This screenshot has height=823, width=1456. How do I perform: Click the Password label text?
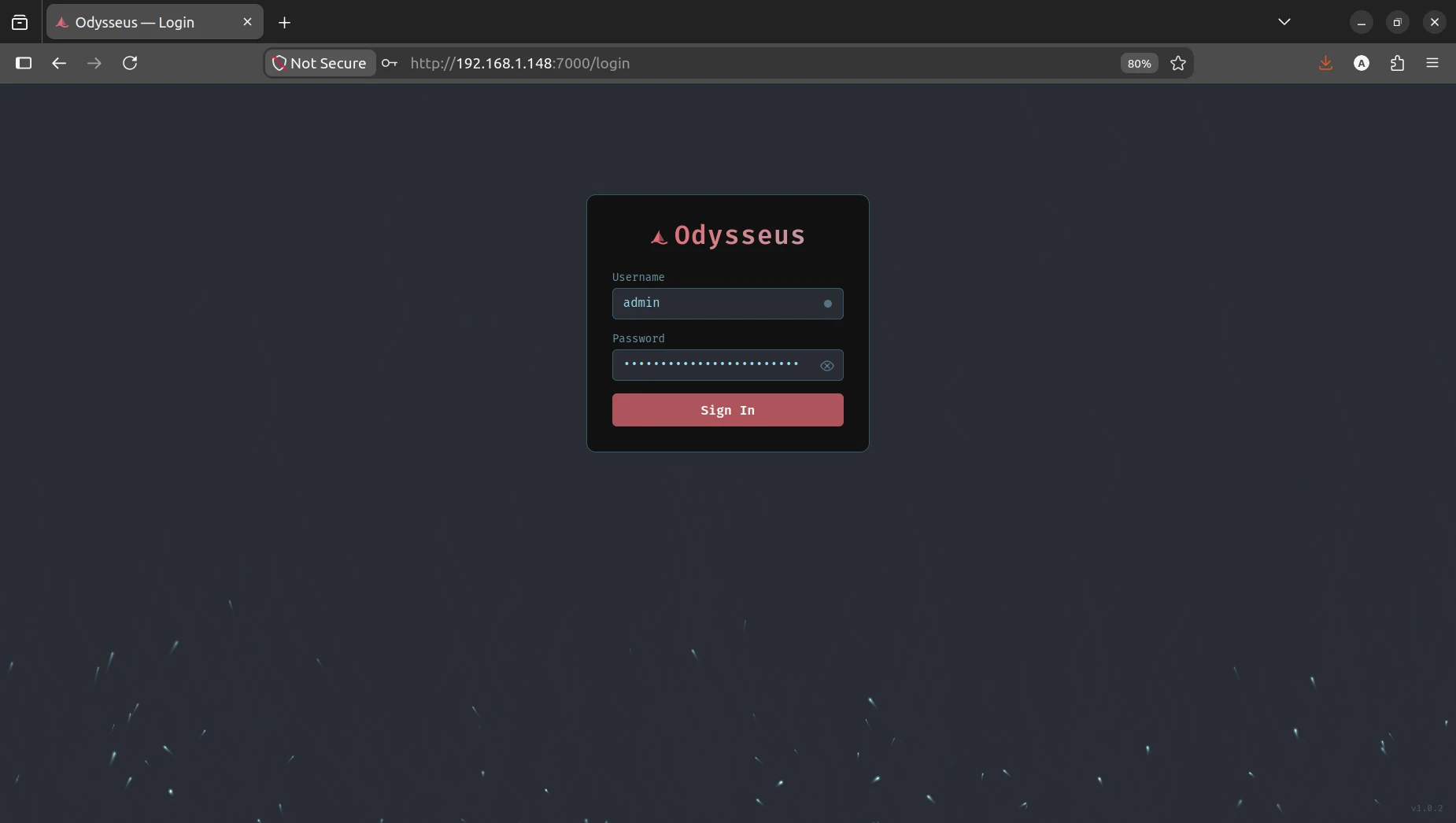[638, 338]
